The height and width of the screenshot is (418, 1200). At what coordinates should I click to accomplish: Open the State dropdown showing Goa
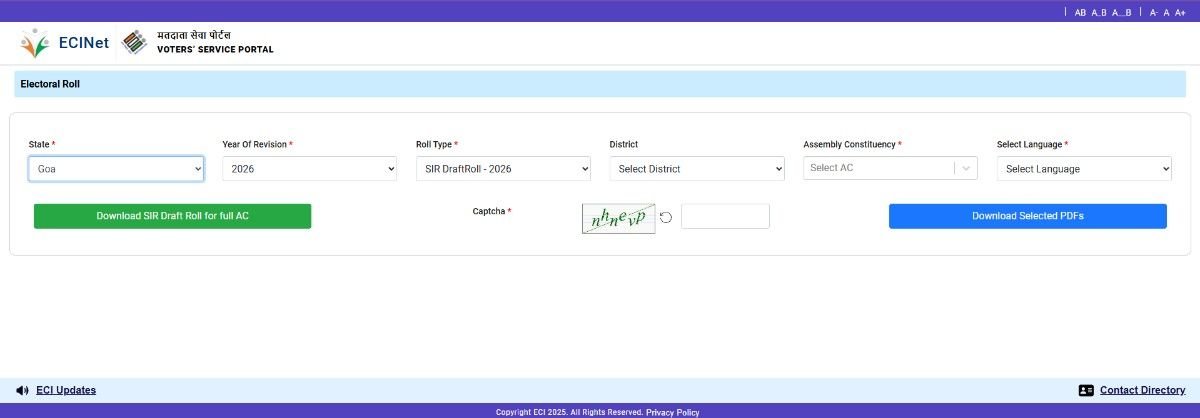pyautogui.click(x=116, y=169)
